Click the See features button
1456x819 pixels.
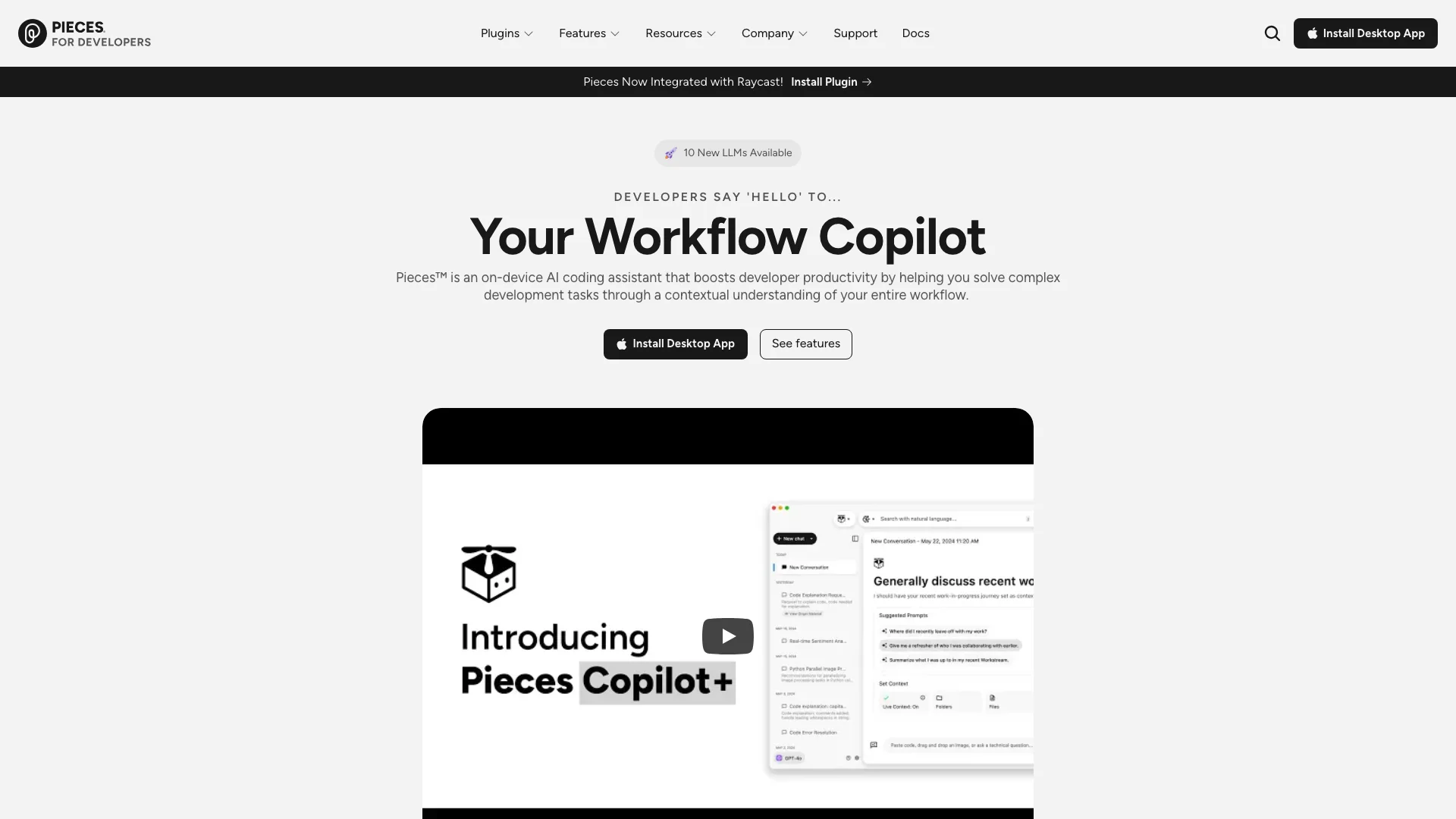(x=806, y=343)
